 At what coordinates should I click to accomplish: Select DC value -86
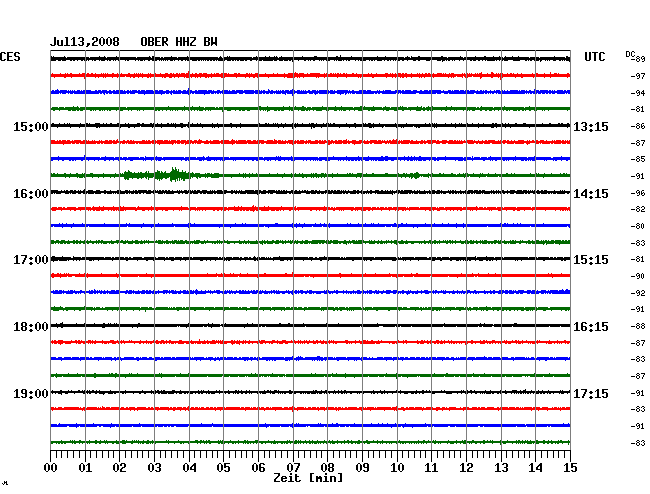coord(638,126)
